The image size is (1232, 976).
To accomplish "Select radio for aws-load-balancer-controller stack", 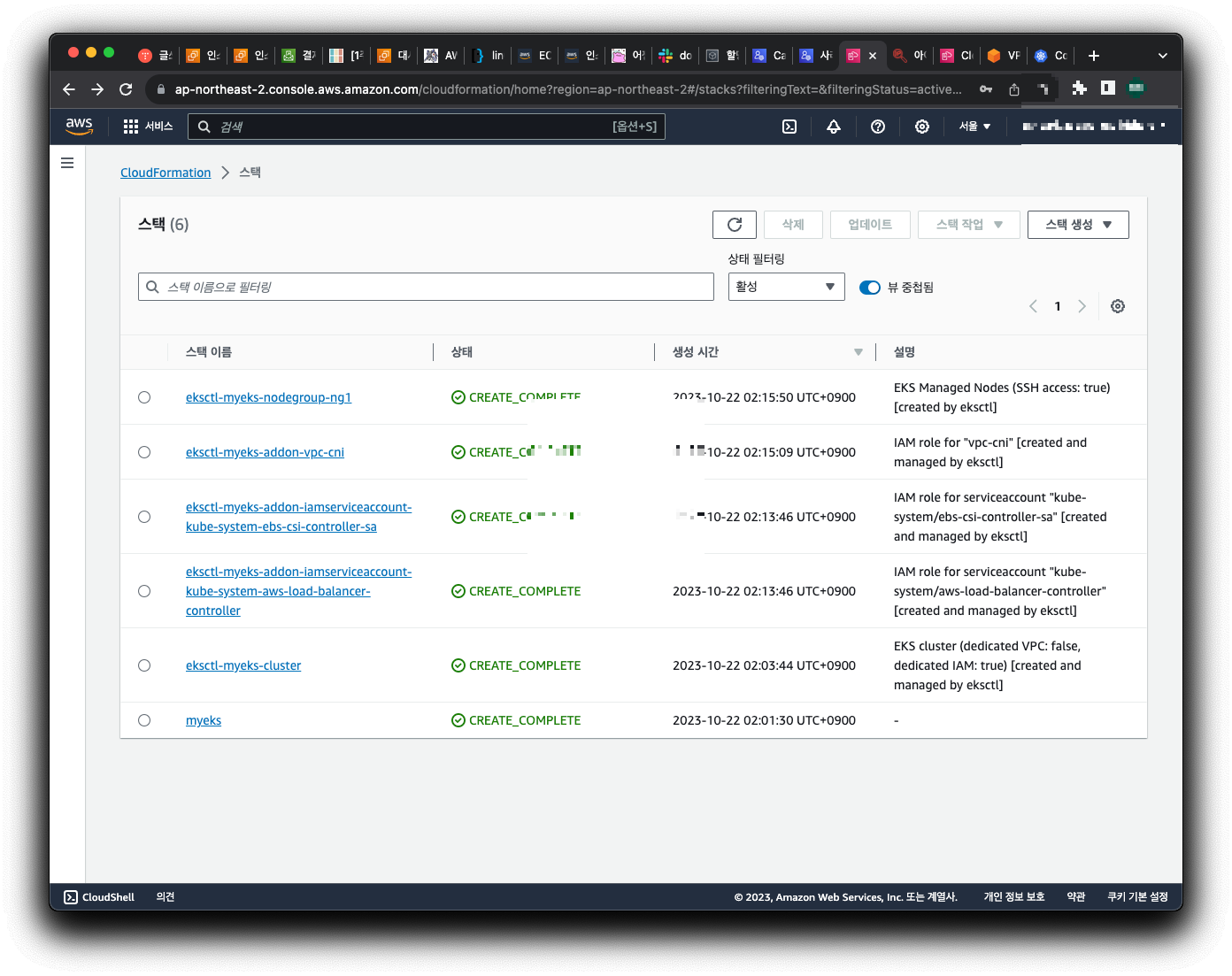I will (144, 591).
